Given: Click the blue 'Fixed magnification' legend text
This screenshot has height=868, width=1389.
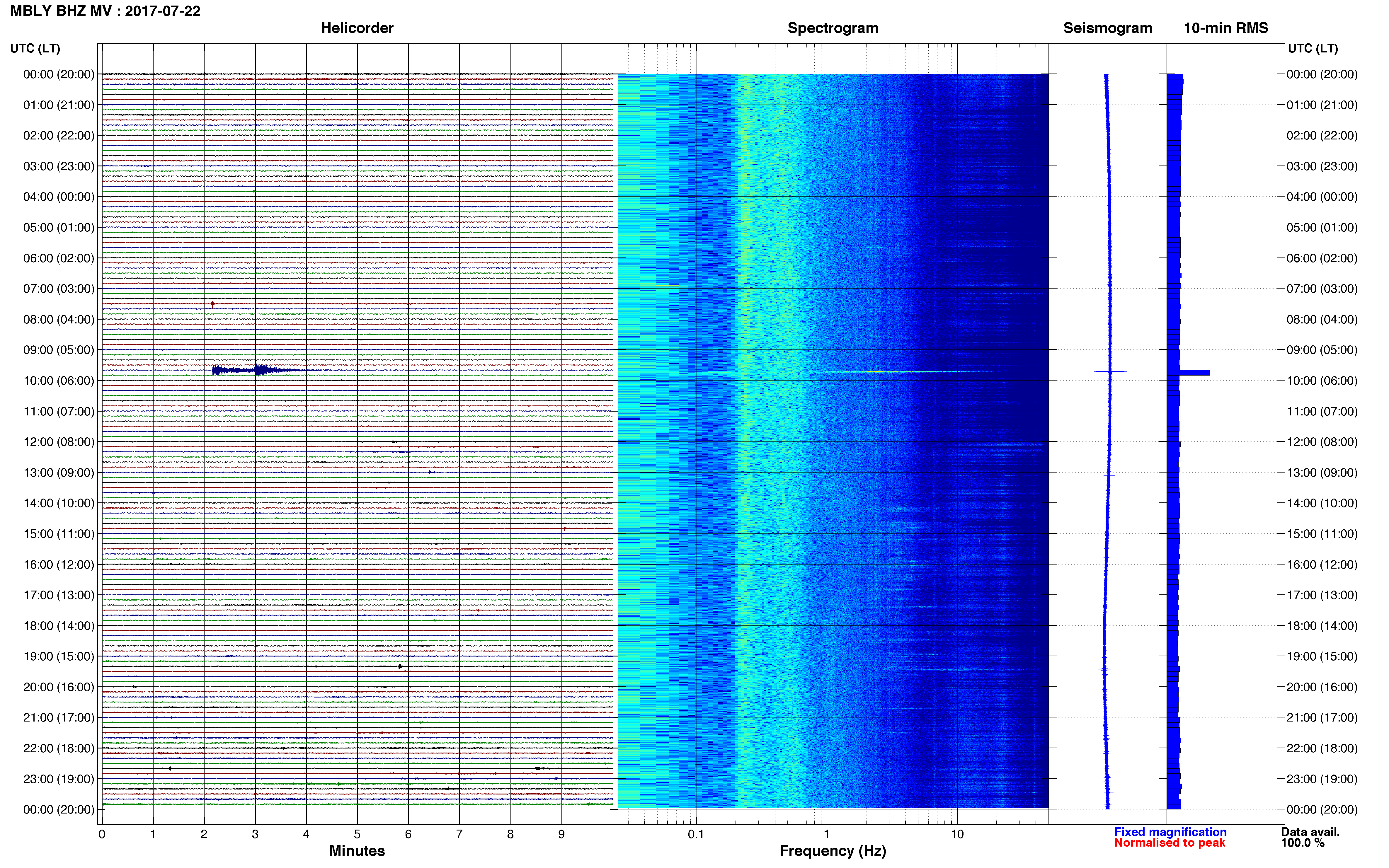Looking at the screenshot, I should click(1170, 832).
